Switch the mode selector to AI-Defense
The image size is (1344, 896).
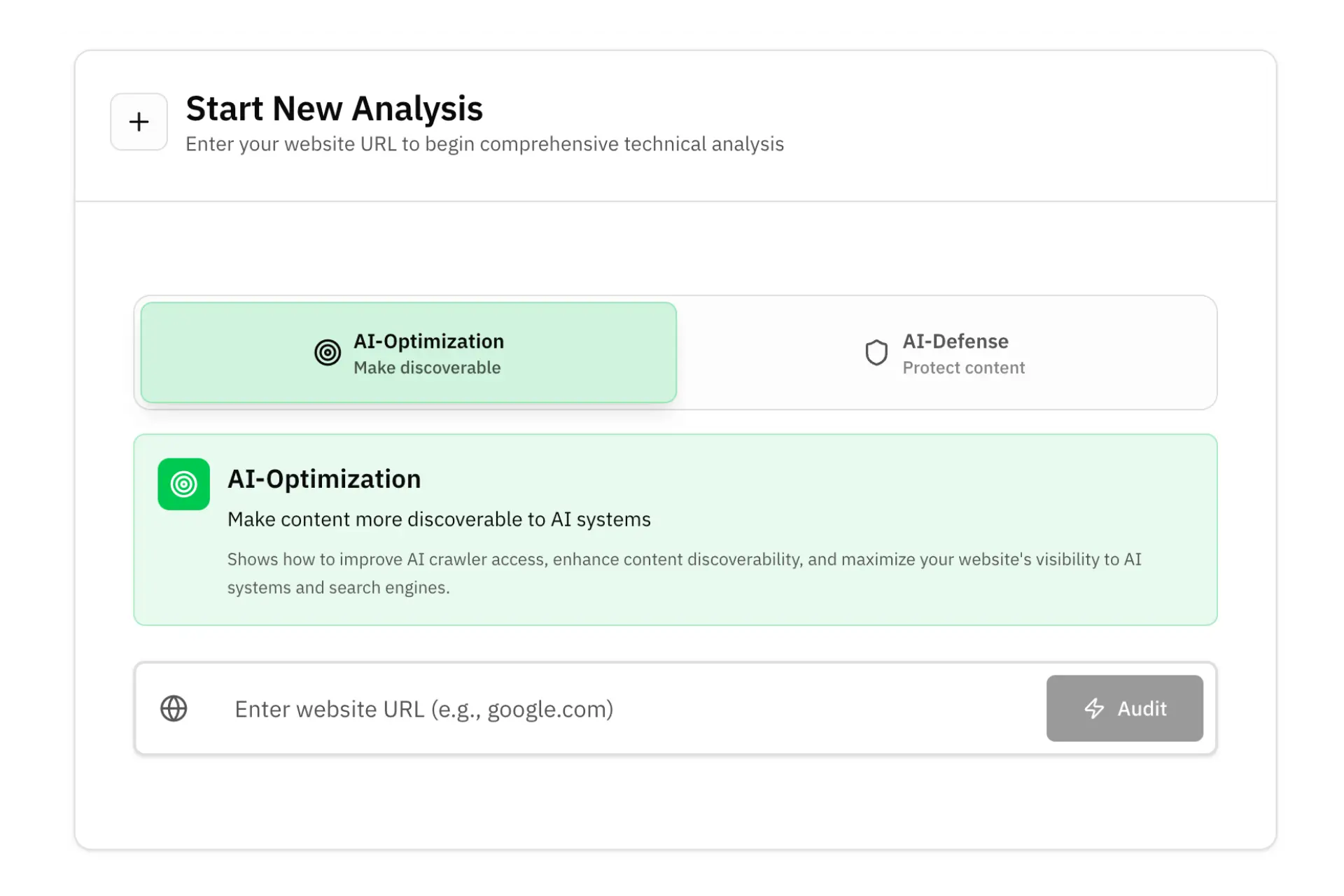point(946,352)
